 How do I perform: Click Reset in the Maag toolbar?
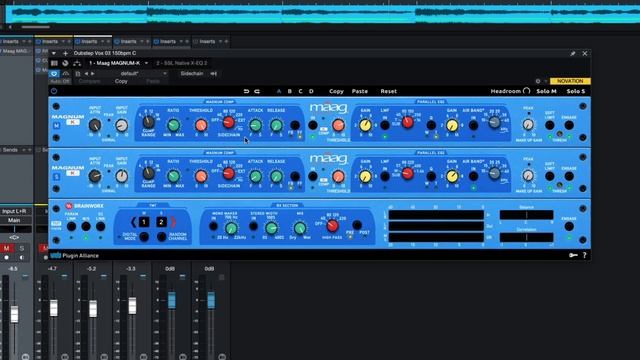click(x=389, y=91)
